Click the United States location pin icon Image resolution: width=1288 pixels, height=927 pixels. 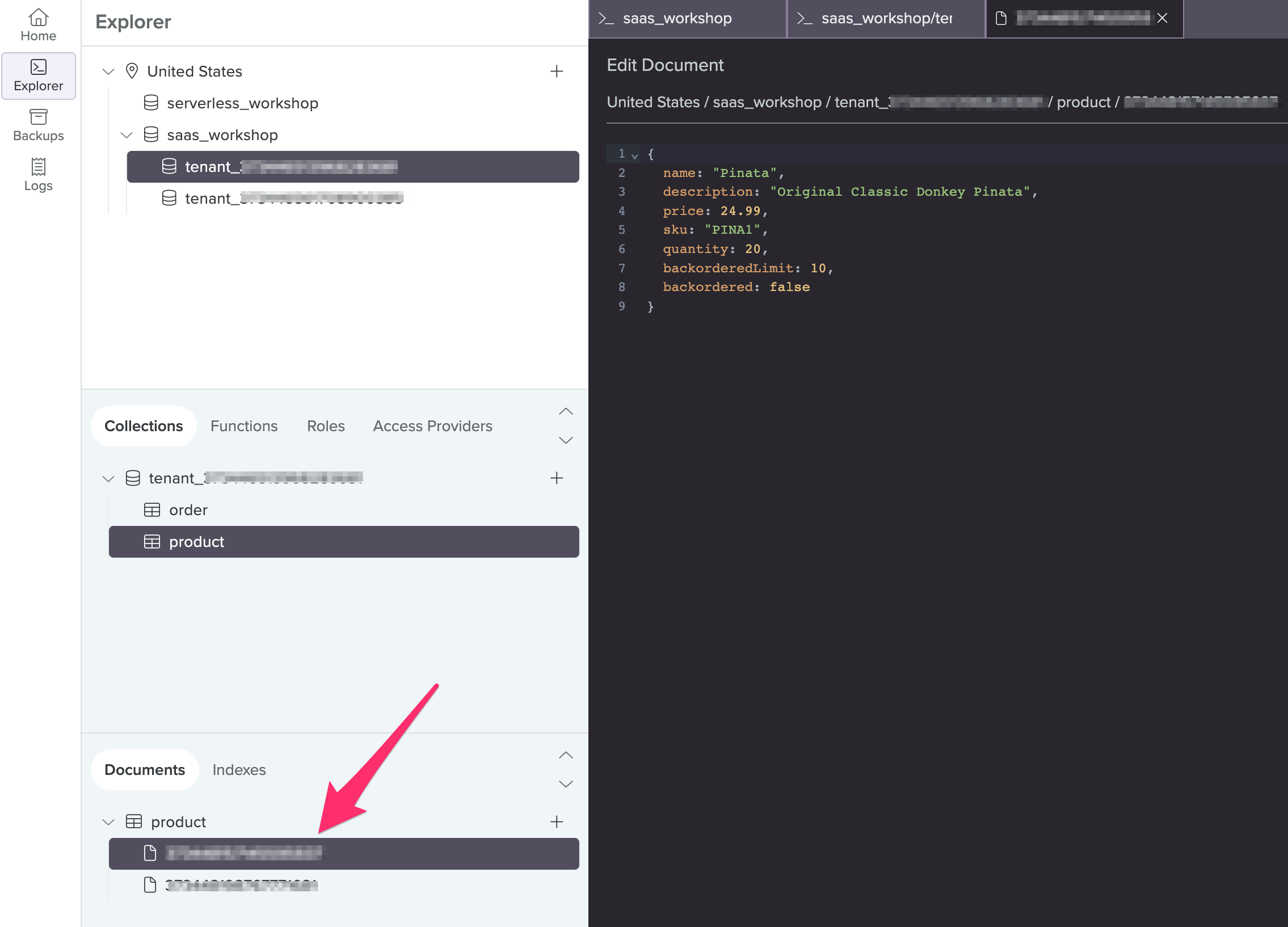pyautogui.click(x=132, y=71)
